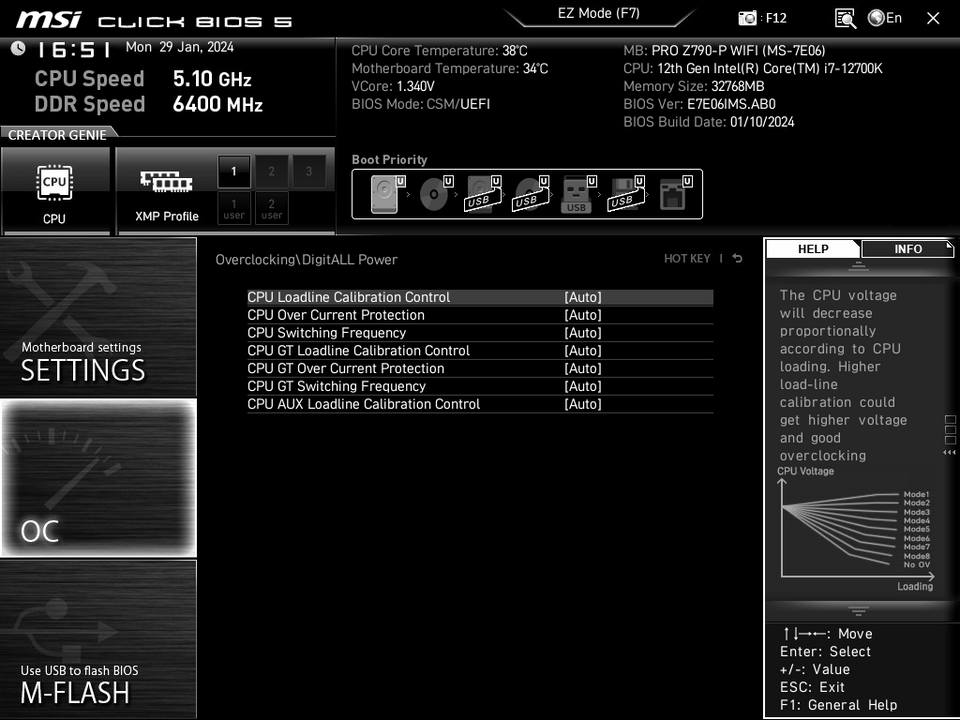The width and height of the screenshot is (960, 720).
Task: Select the CPU Switching Frequency label
Action: click(326, 332)
